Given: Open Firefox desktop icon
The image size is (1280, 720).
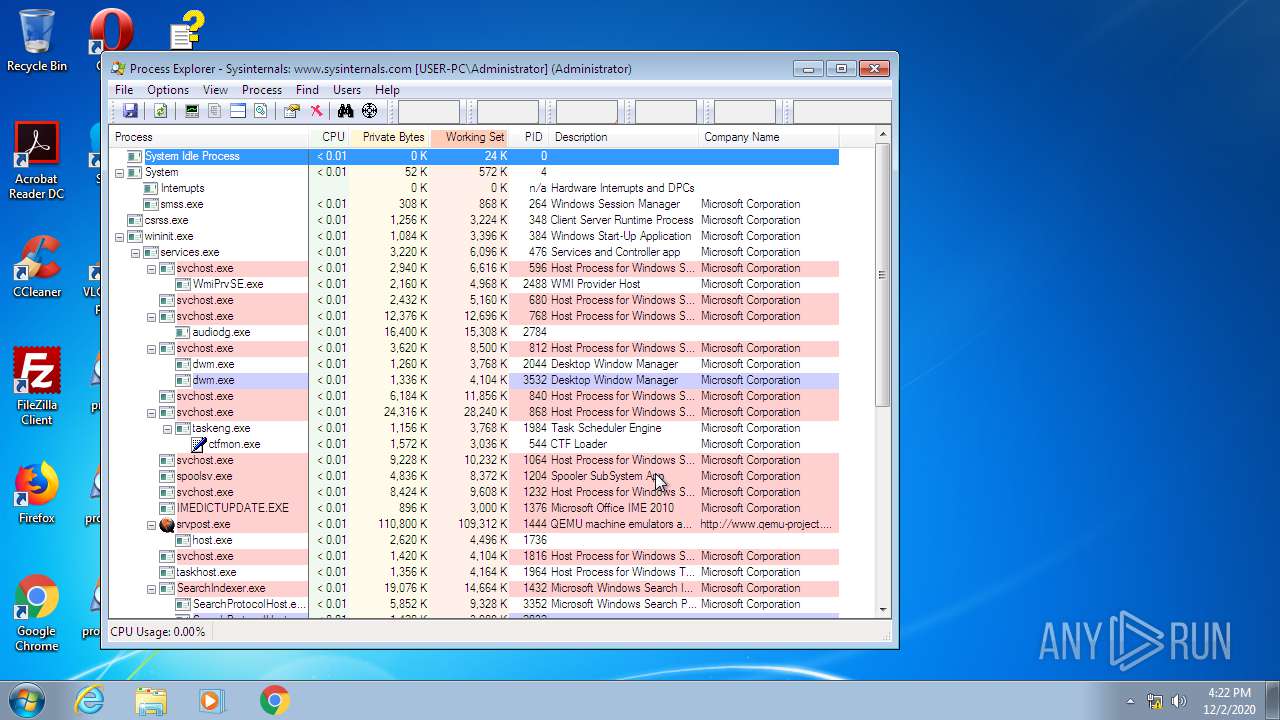Looking at the screenshot, I should [x=37, y=493].
